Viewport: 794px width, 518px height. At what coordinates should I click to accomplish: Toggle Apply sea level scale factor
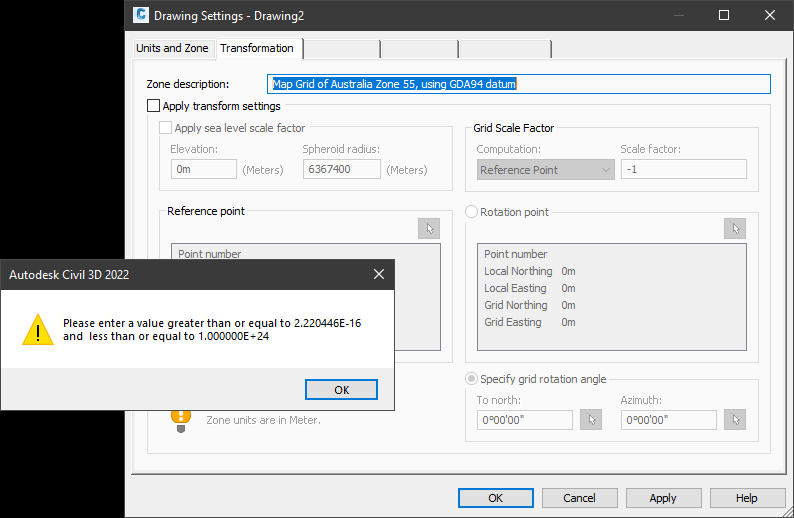pos(166,128)
